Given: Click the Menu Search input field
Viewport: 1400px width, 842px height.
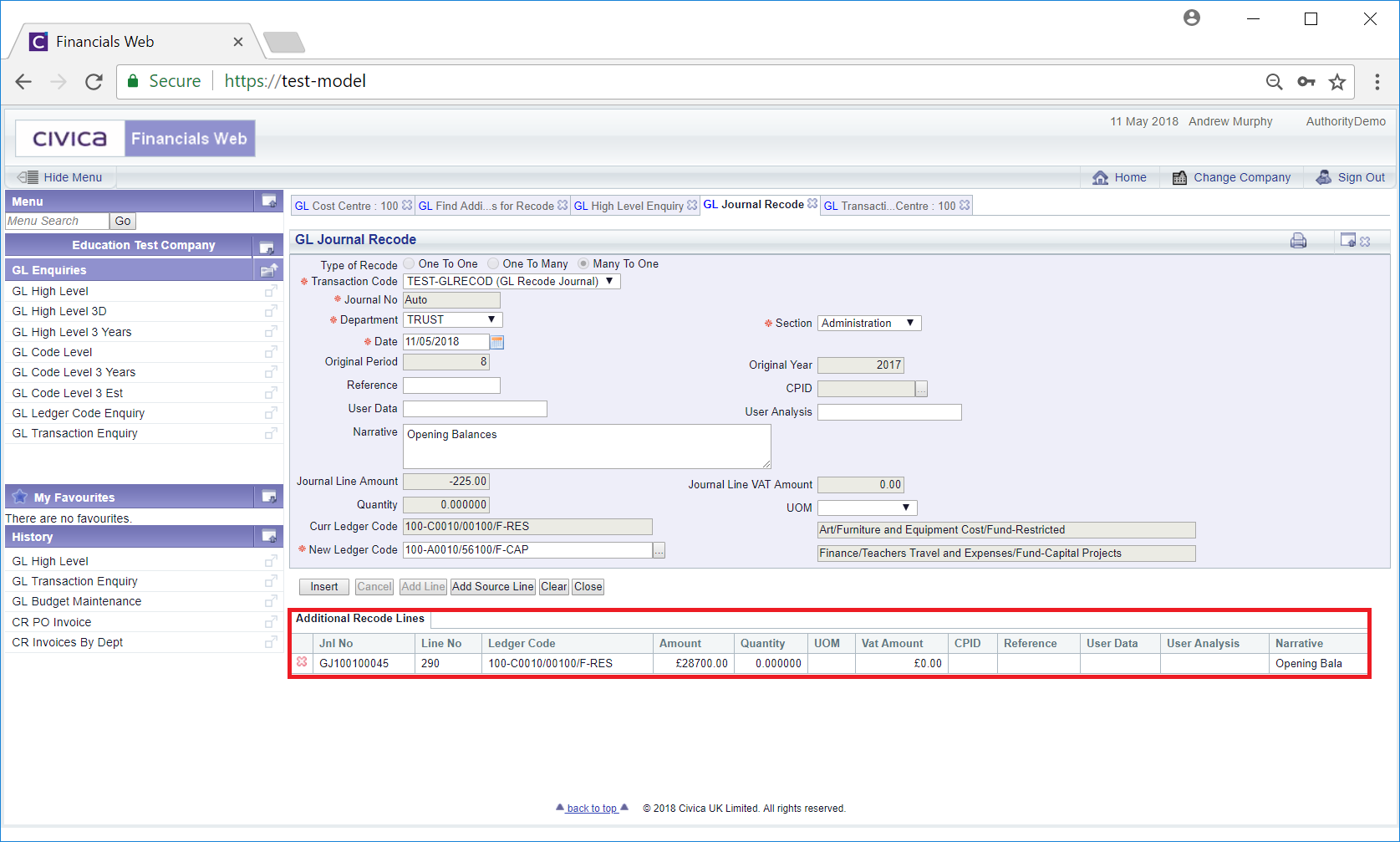Looking at the screenshot, I should 57,221.
